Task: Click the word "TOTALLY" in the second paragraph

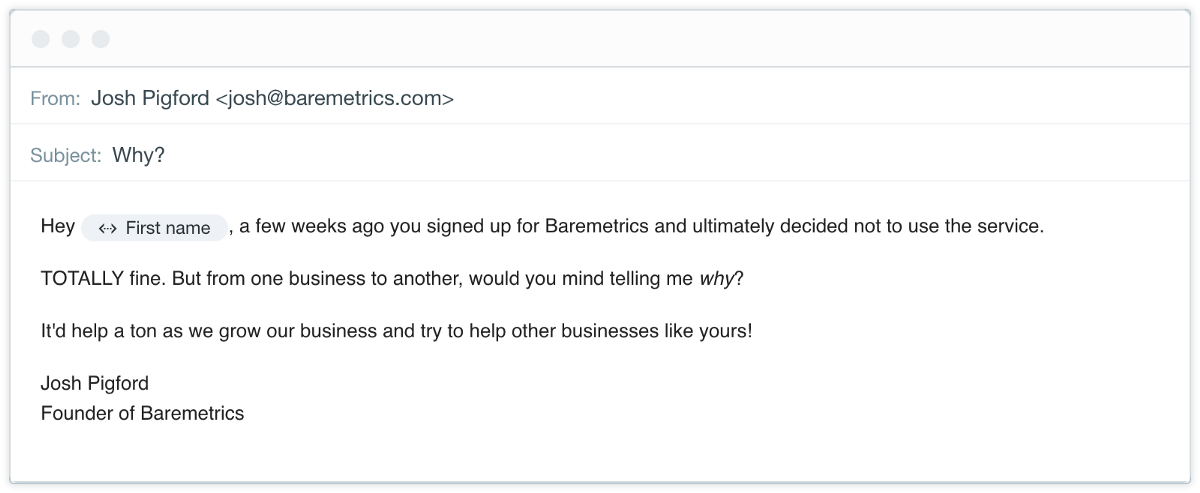Action: coord(80,278)
